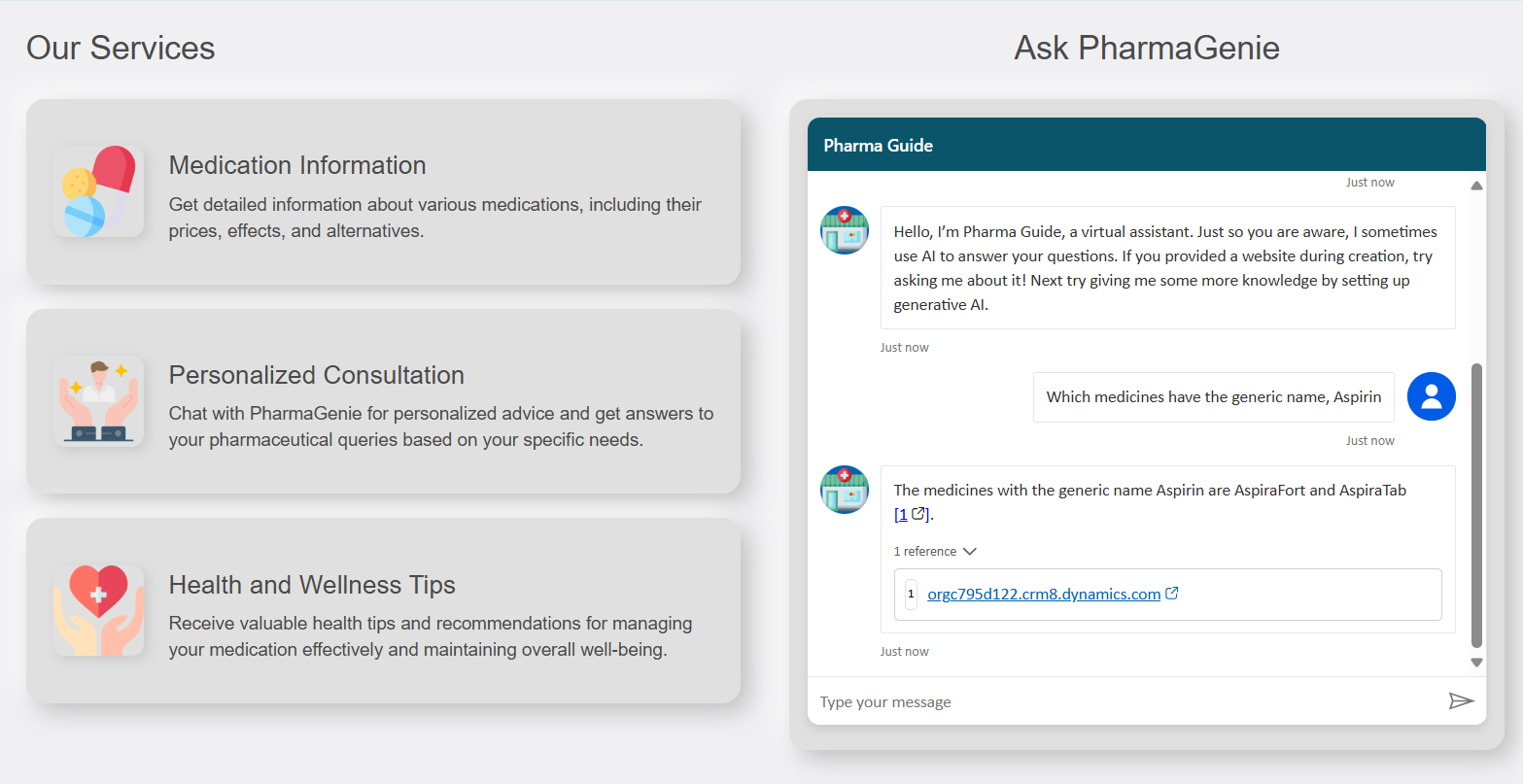This screenshot has width=1523, height=784.
Task: Select the Medication Information heading
Action: (x=297, y=165)
